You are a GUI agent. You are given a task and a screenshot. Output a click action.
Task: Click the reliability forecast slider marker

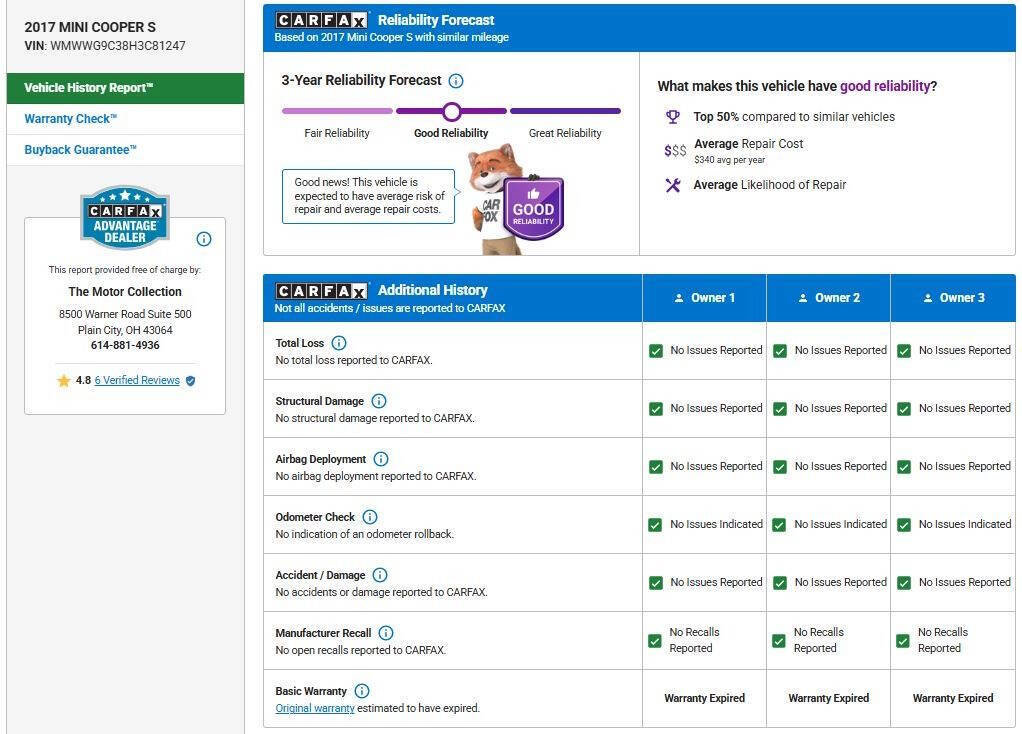452,111
